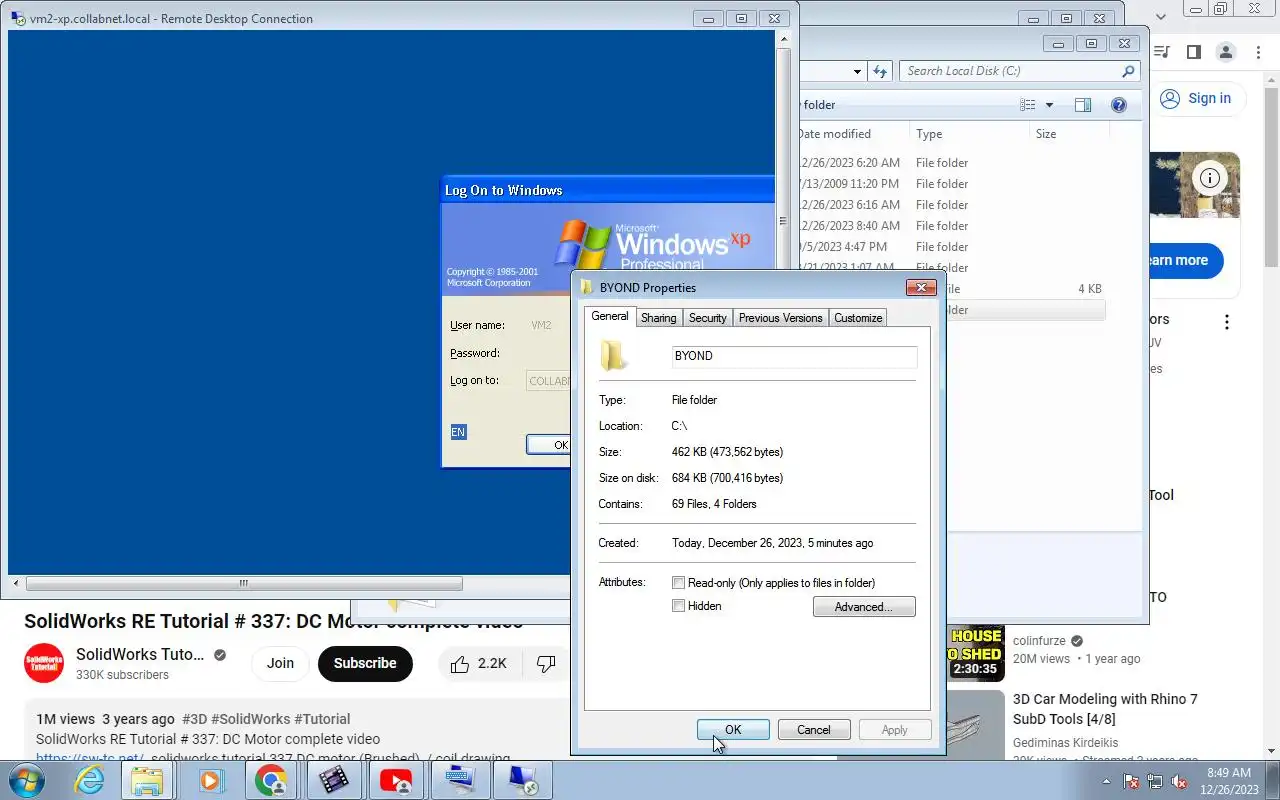Open Chrome media control icon
Viewport: 1280px width, 800px height.
coord(1161,52)
